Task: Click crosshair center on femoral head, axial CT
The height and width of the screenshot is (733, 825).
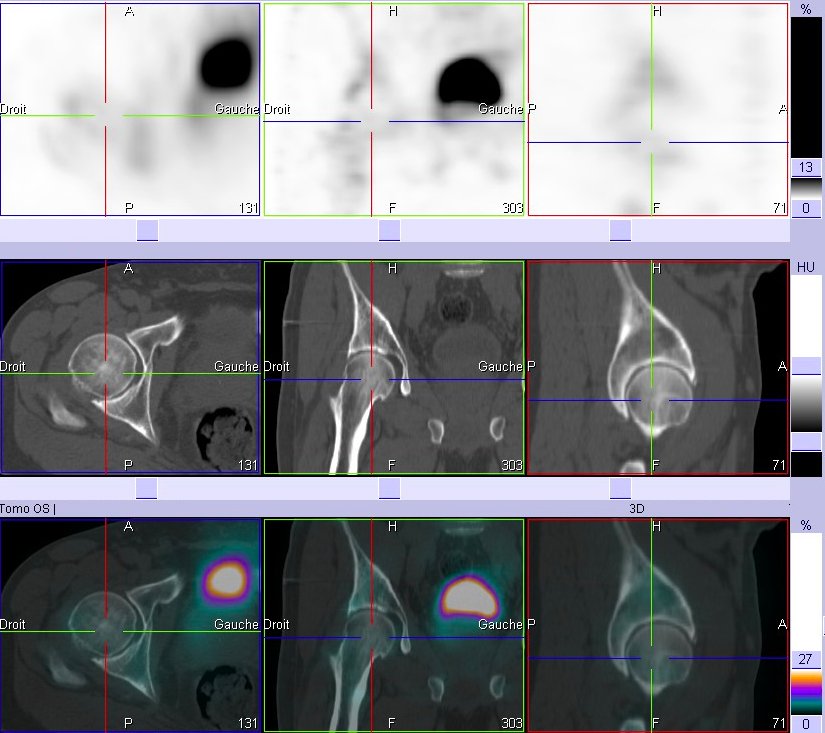Action: point(106,374)
